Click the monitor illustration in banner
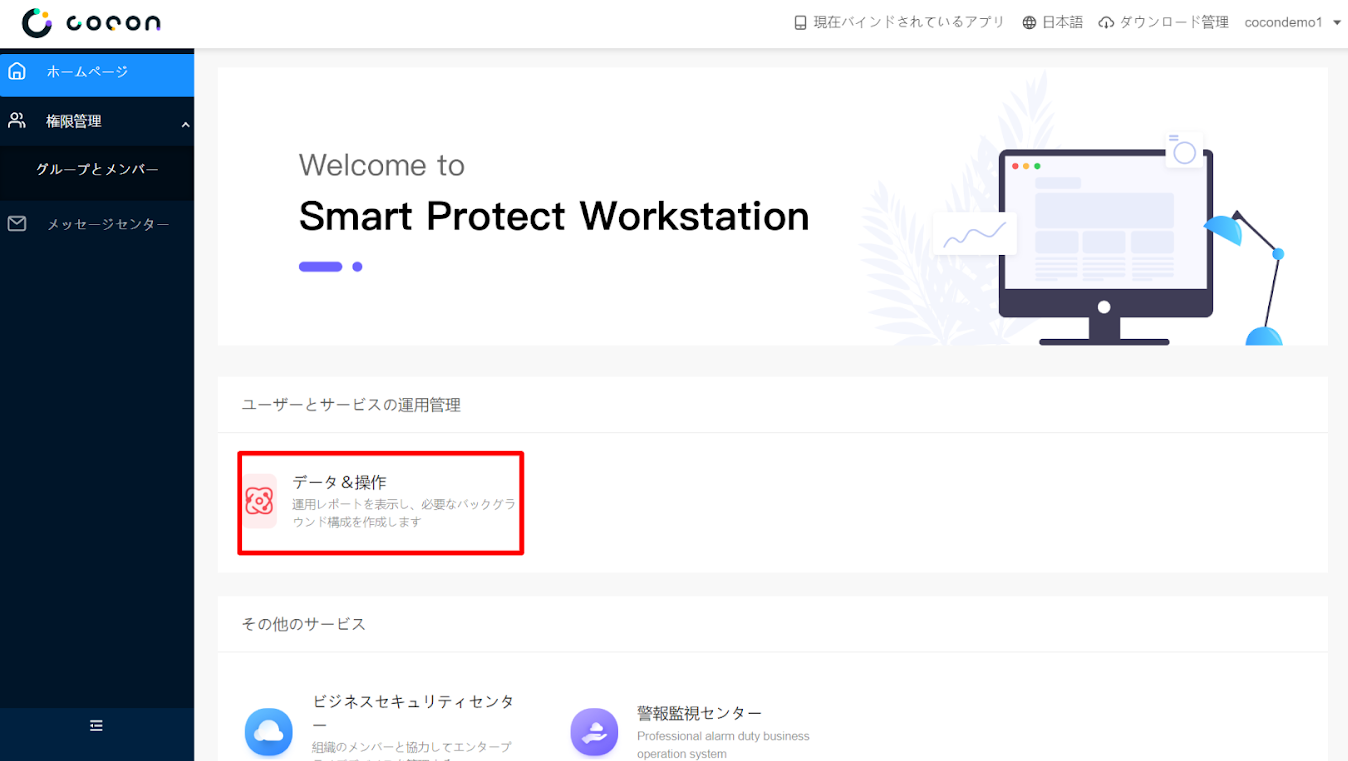Viewport: 1348px width, 761px height. pyautogui.click(x=1104, y=247)
